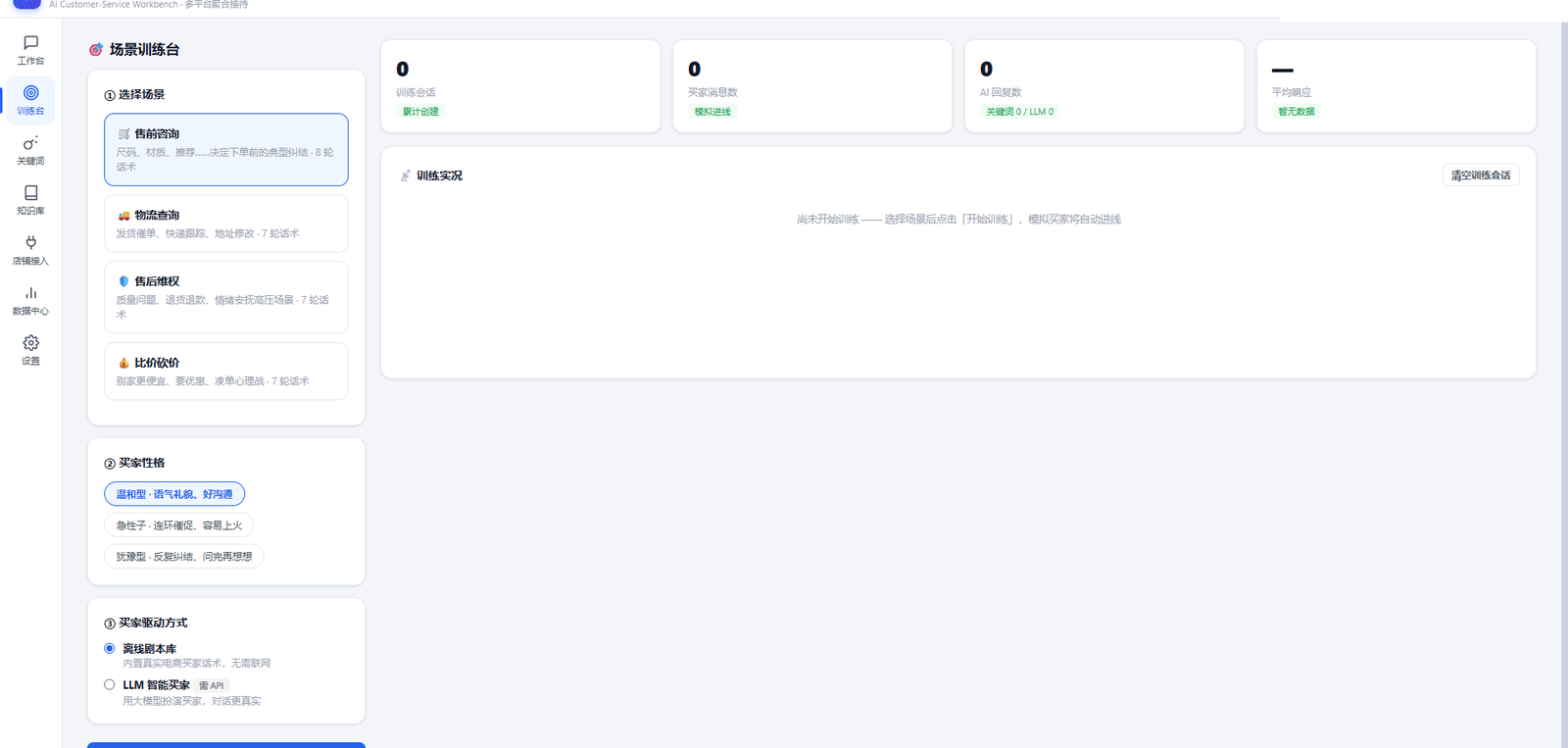Open the 数据中心 data center chart icon

30,293
